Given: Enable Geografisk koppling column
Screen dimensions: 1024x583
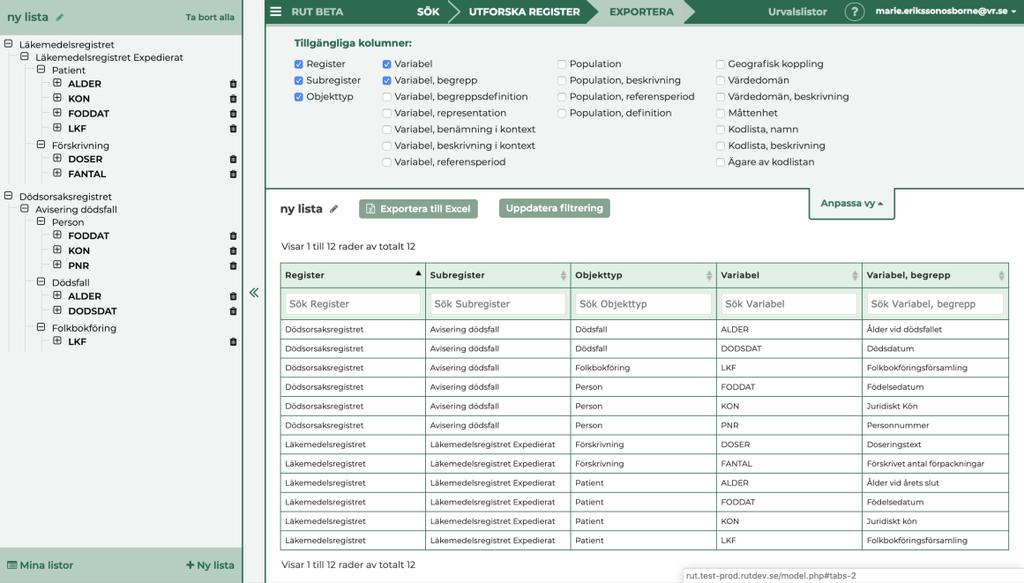Looking at the screenshot, I should pos(720,64).
